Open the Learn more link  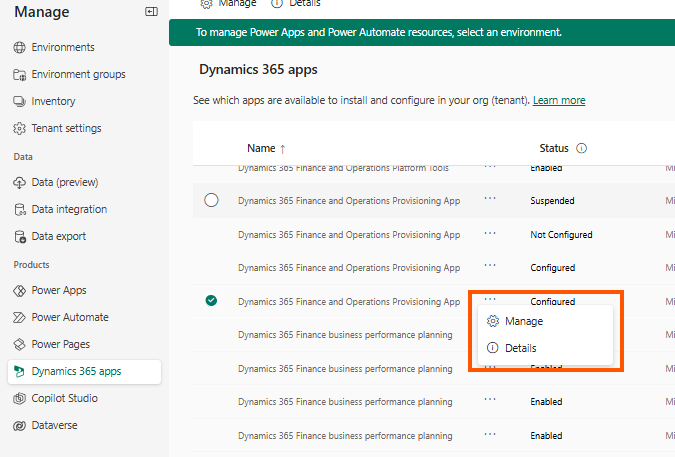coord(559,100)
